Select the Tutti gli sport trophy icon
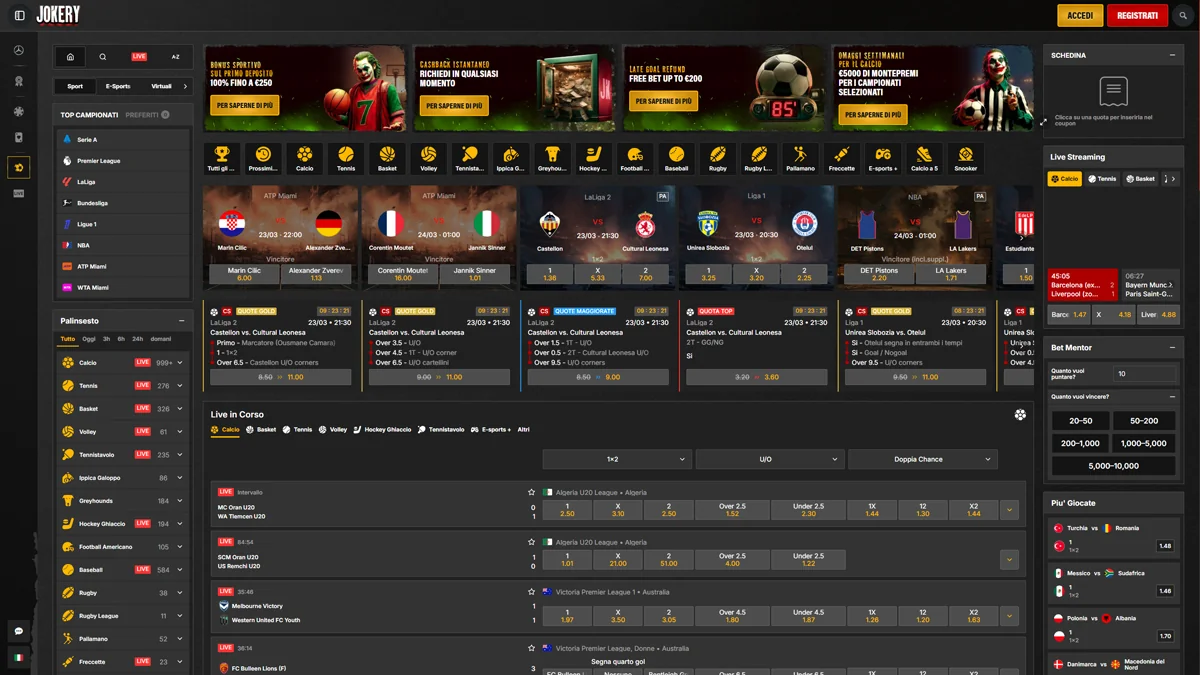The height and width of the screenshot is (675, 1200). pos(222,158)
